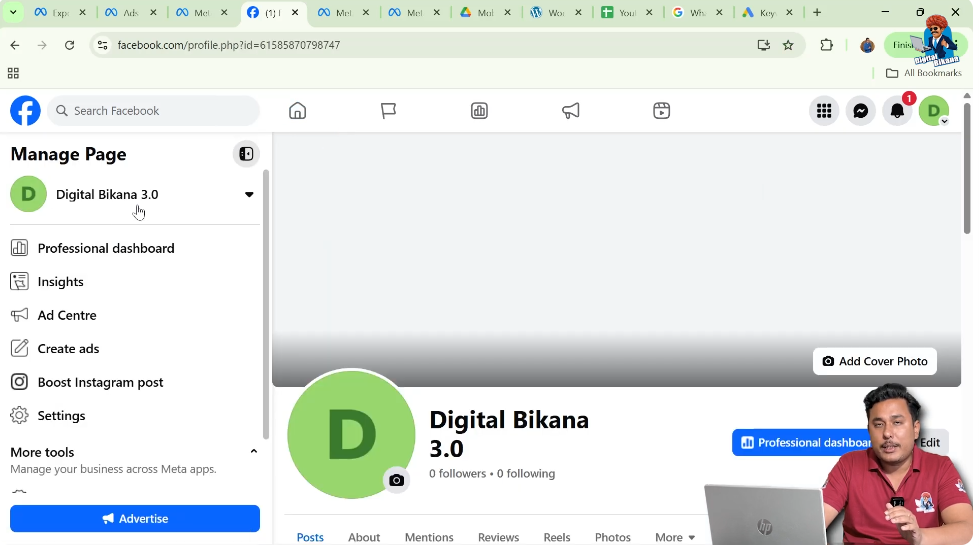Screen dimensions: 979x546
Task: Open the Reels icon in top navigation
Action: pos(661,111)
